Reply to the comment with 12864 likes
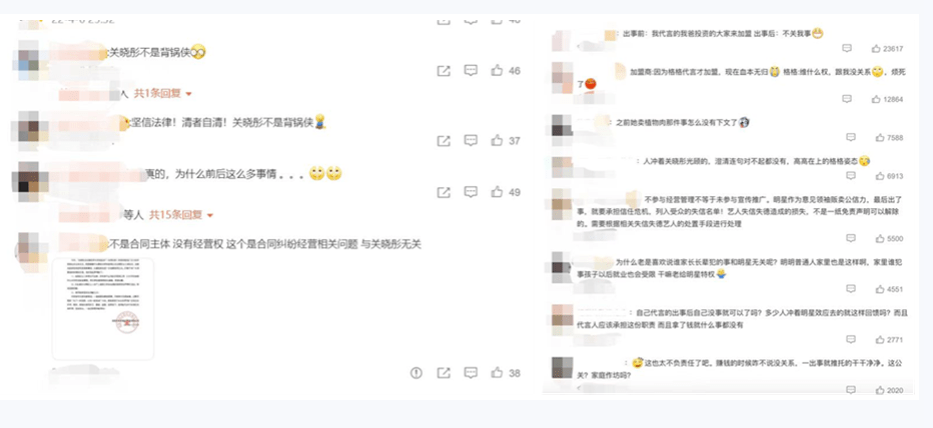 coord(847,99)
